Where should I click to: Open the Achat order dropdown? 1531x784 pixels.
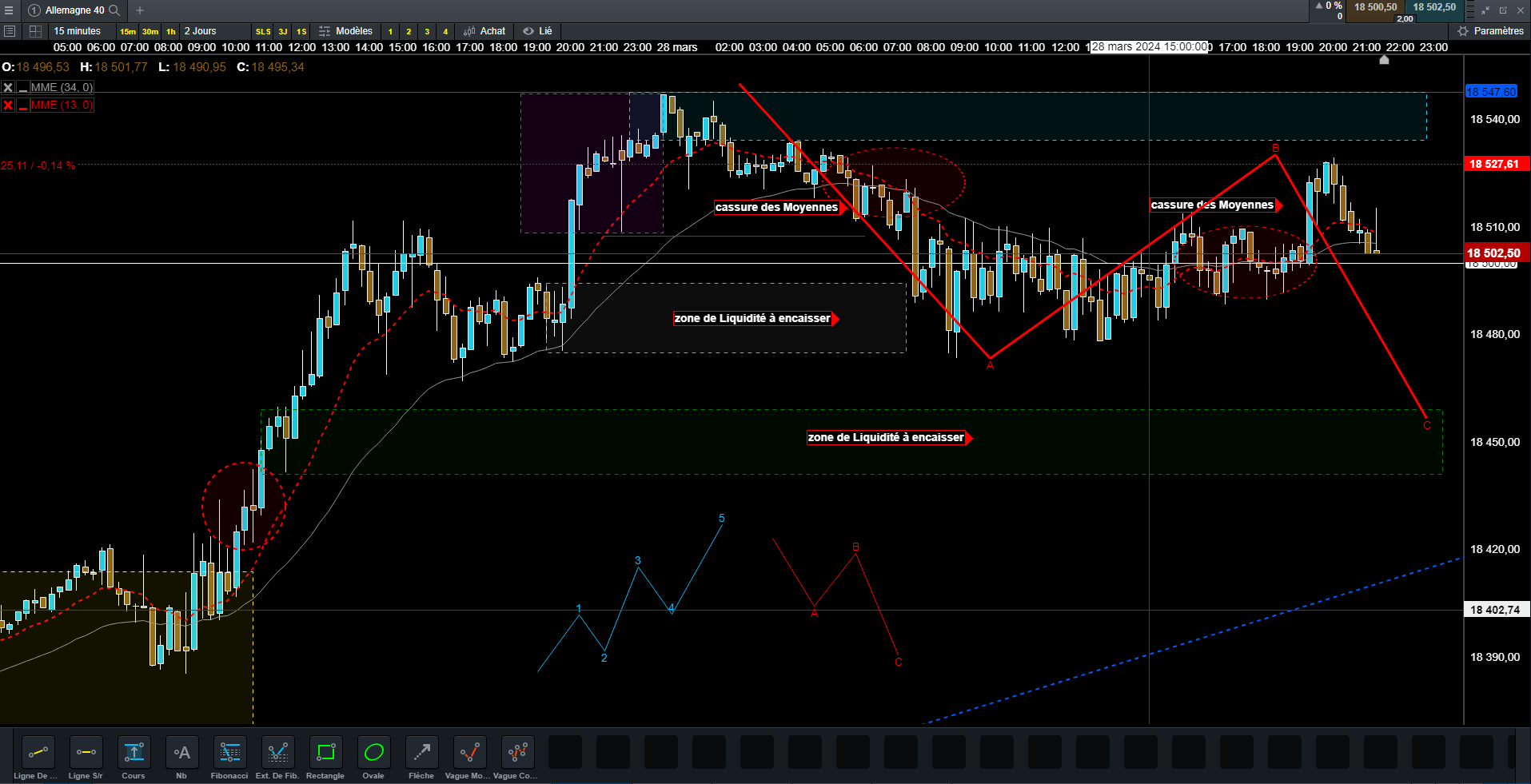coord(484,31)
